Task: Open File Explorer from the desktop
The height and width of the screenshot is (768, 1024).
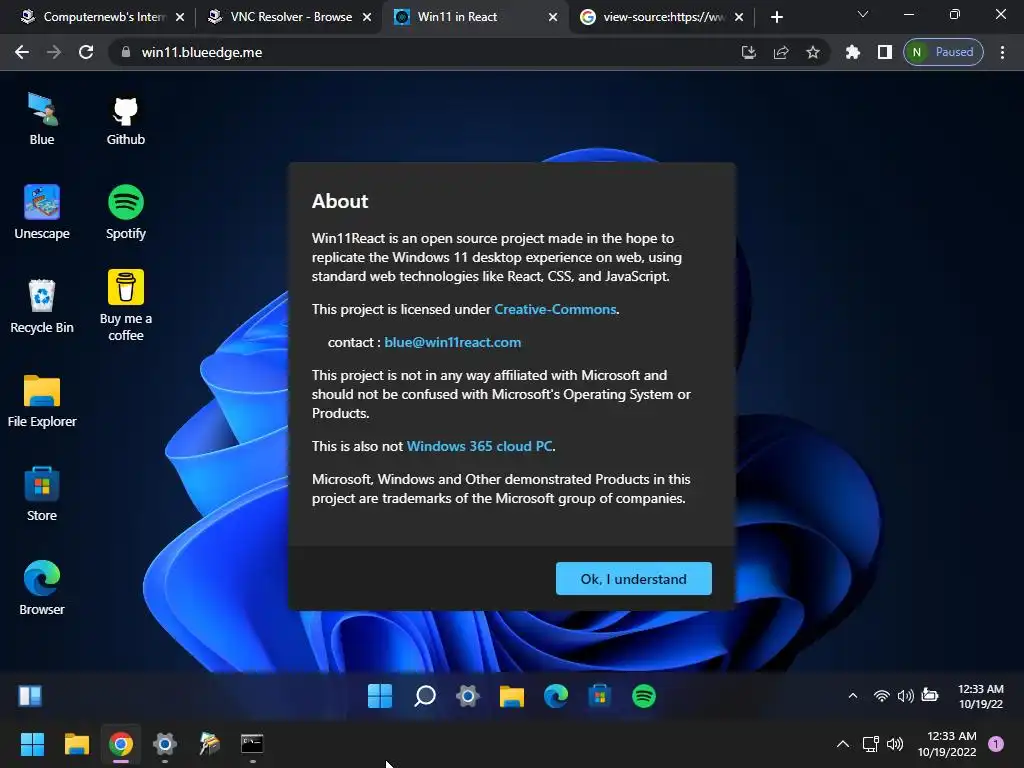Action: point(42,401)
